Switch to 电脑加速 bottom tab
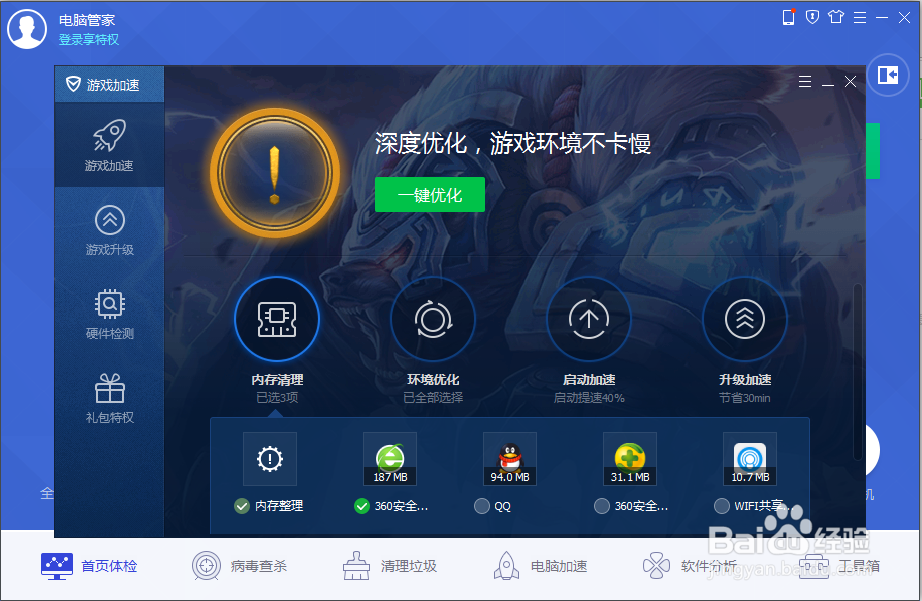This screenshot has height=601, width=922. (540, 566)
